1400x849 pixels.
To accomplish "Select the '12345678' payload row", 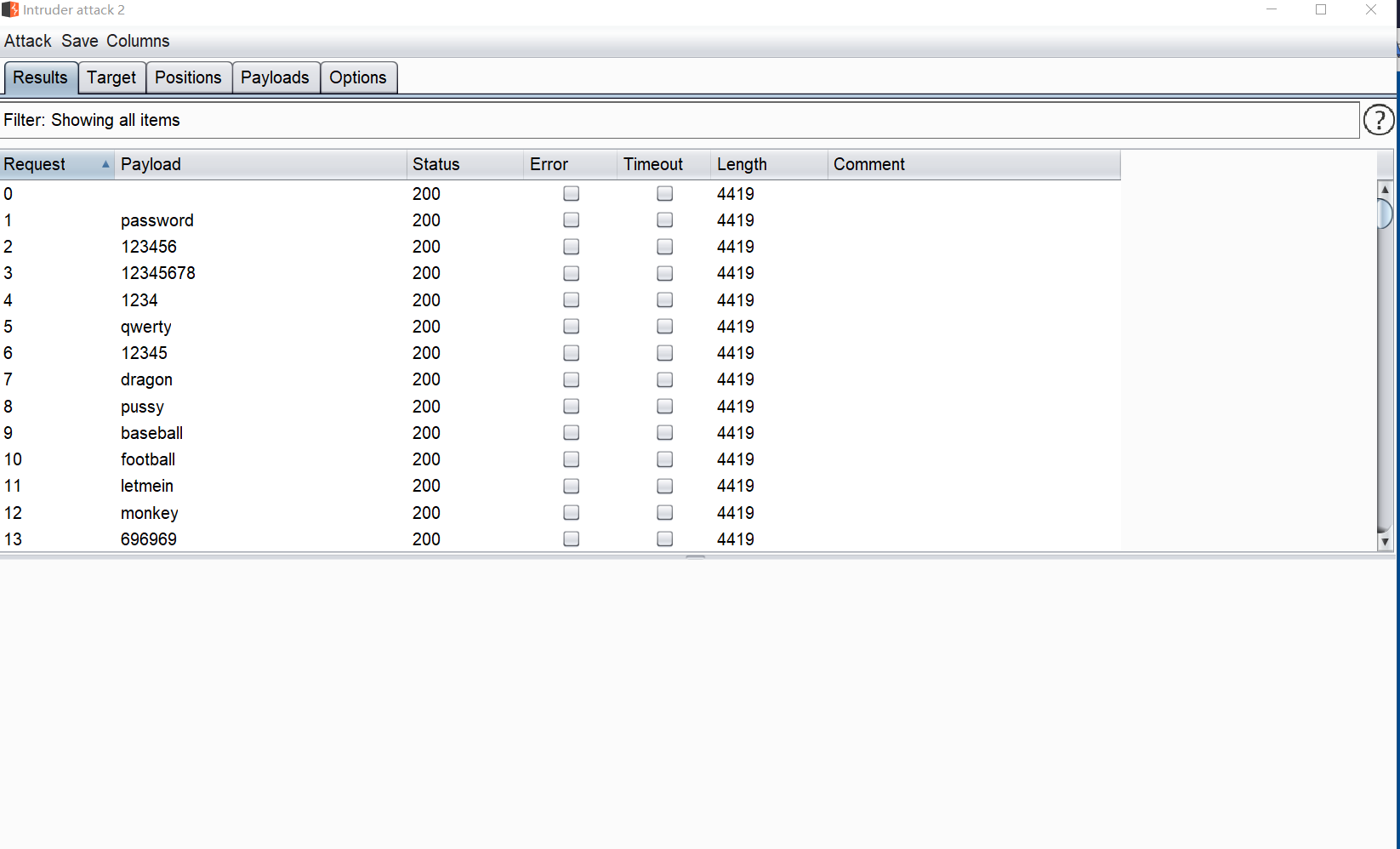I will [560, 273].
